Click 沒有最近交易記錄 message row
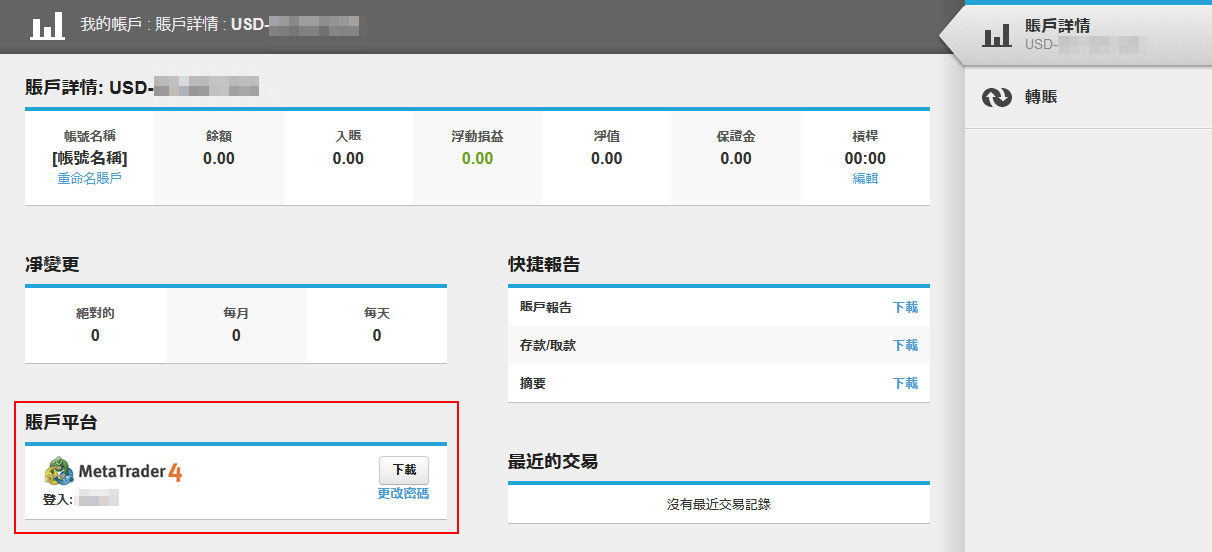Image resolution: width=1212 pixels, height=552 pixels. (x=719, y=504)
